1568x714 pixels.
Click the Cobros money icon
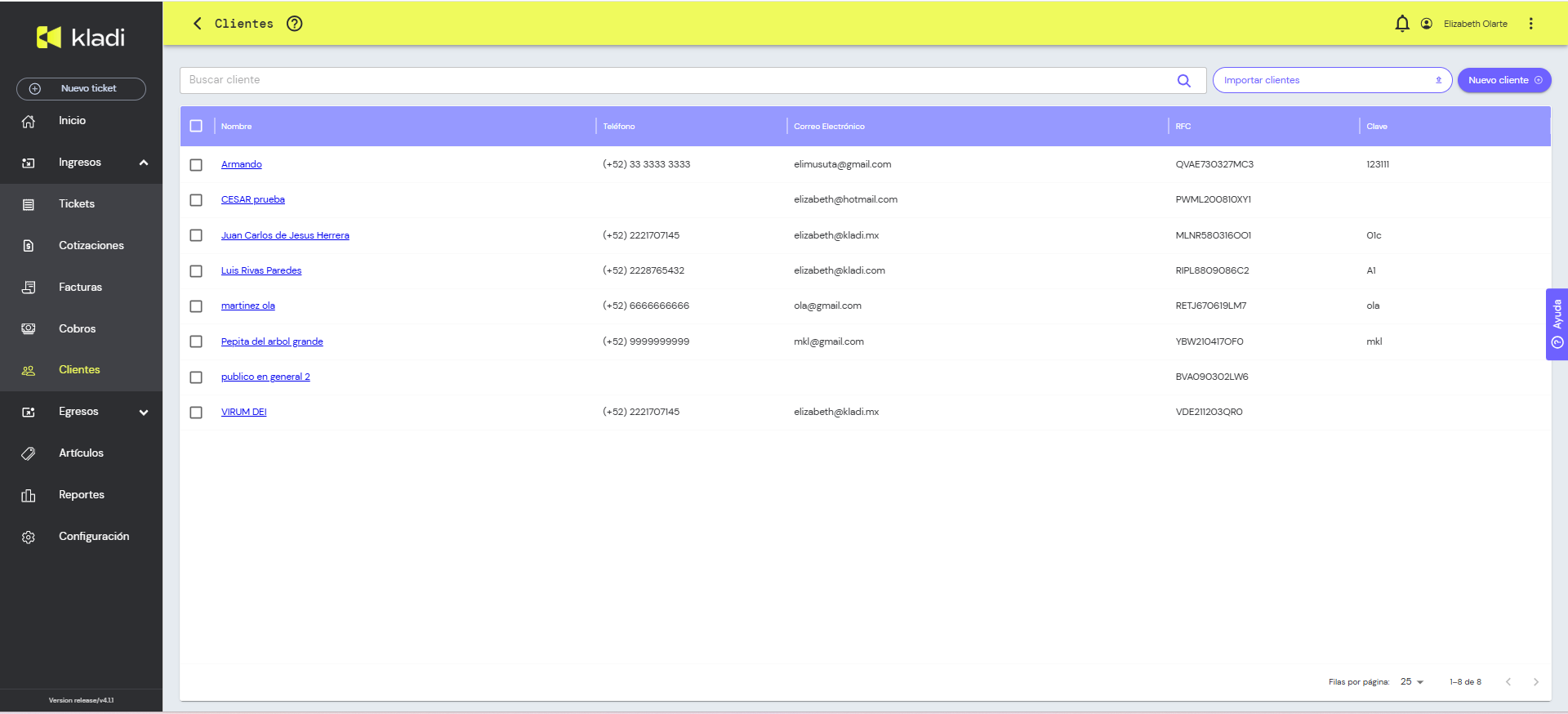(x=29, y=328)
